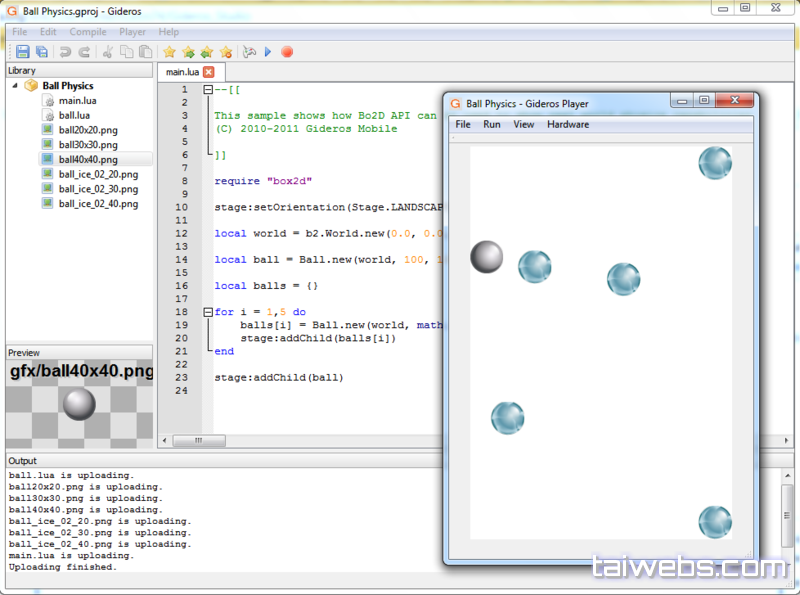Close the main.lua editor tab
This screenshot has width=800, height=595.
point(208,72)
